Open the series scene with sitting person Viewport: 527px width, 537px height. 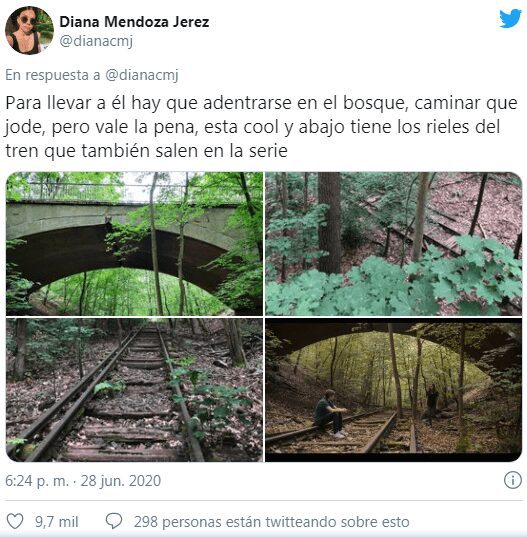pyautogui.click(x=393, y=390)
